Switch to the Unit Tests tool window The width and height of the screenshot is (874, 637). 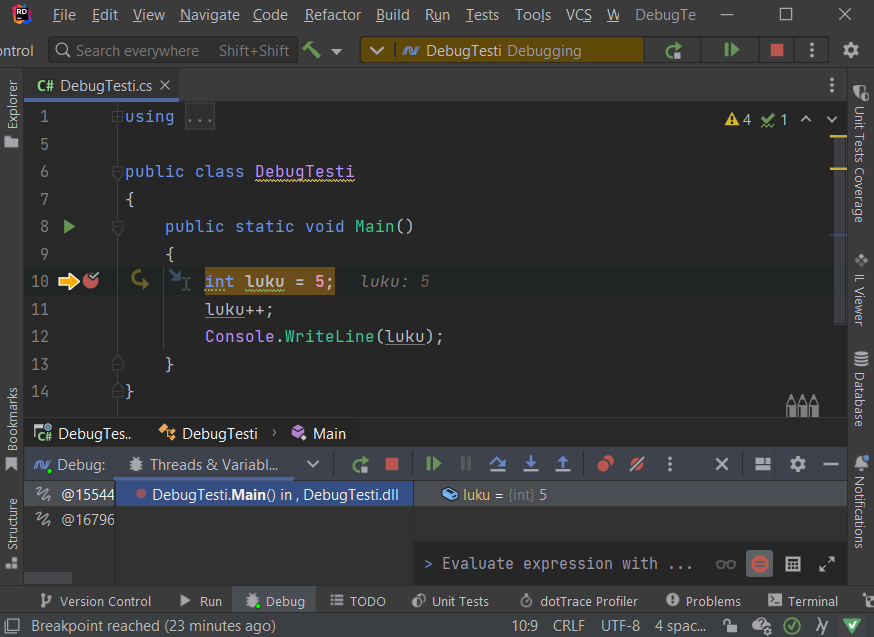pyautogui.click(x=450, y=601)
